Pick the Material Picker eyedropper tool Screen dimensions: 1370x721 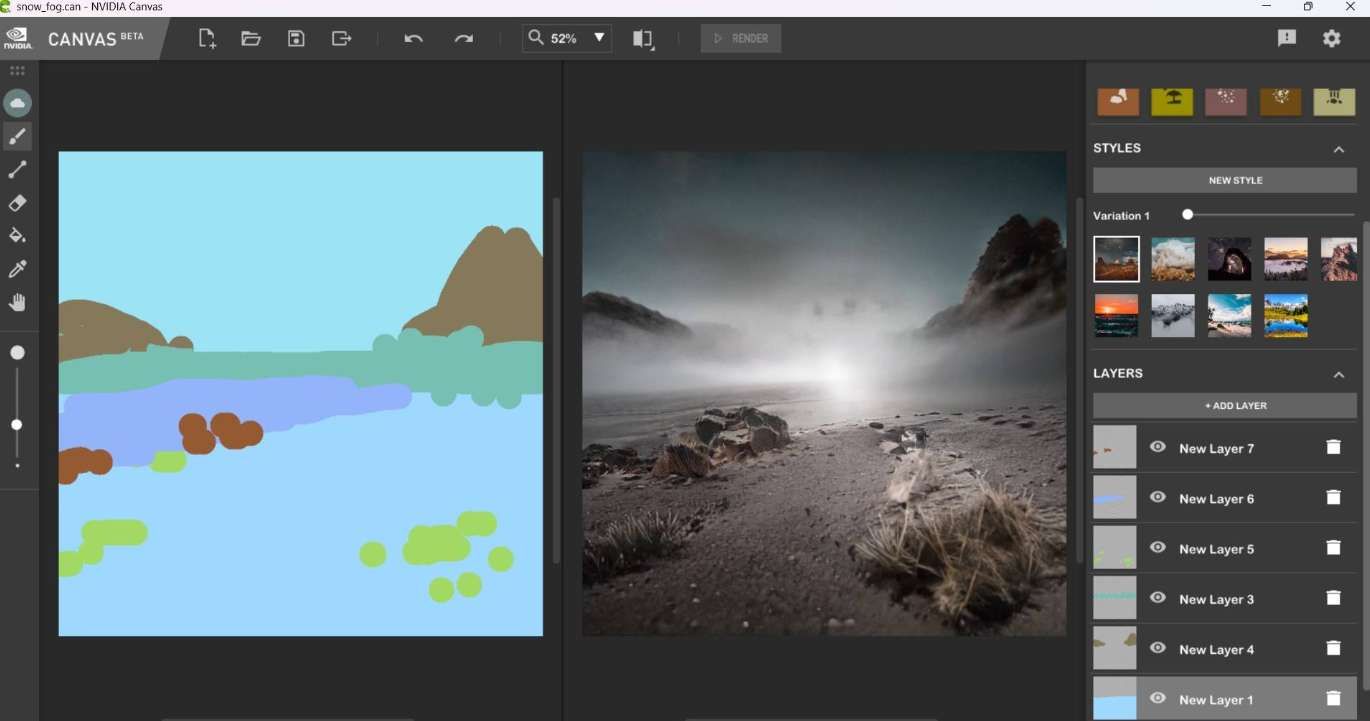(17, 269)
